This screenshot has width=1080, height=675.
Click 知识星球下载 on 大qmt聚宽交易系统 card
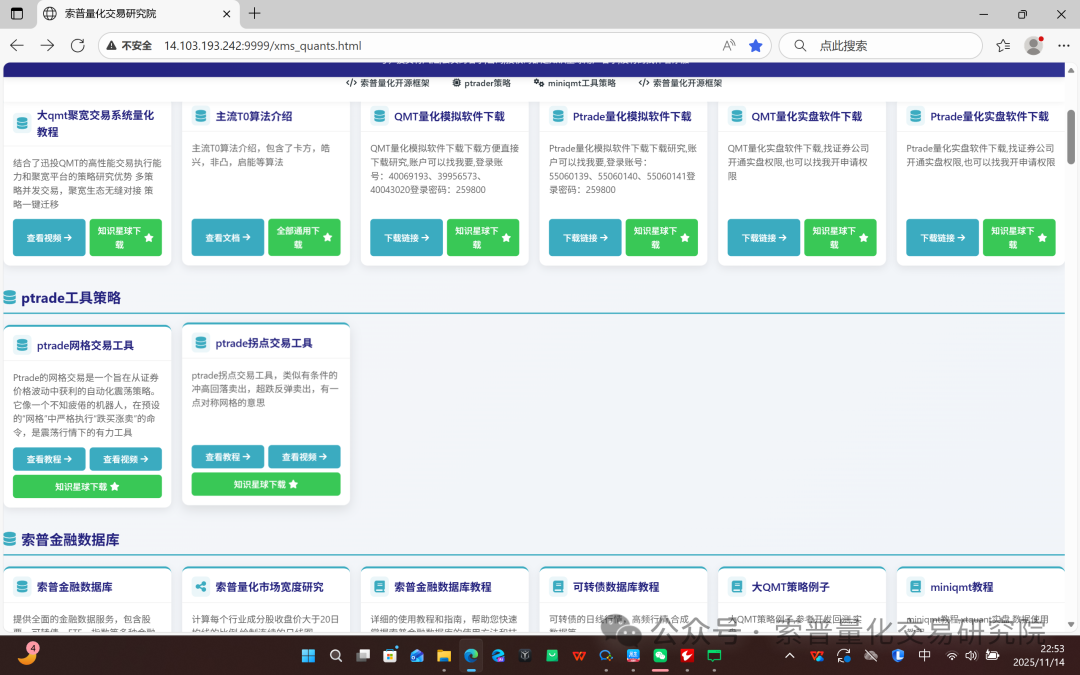(125, 238)
